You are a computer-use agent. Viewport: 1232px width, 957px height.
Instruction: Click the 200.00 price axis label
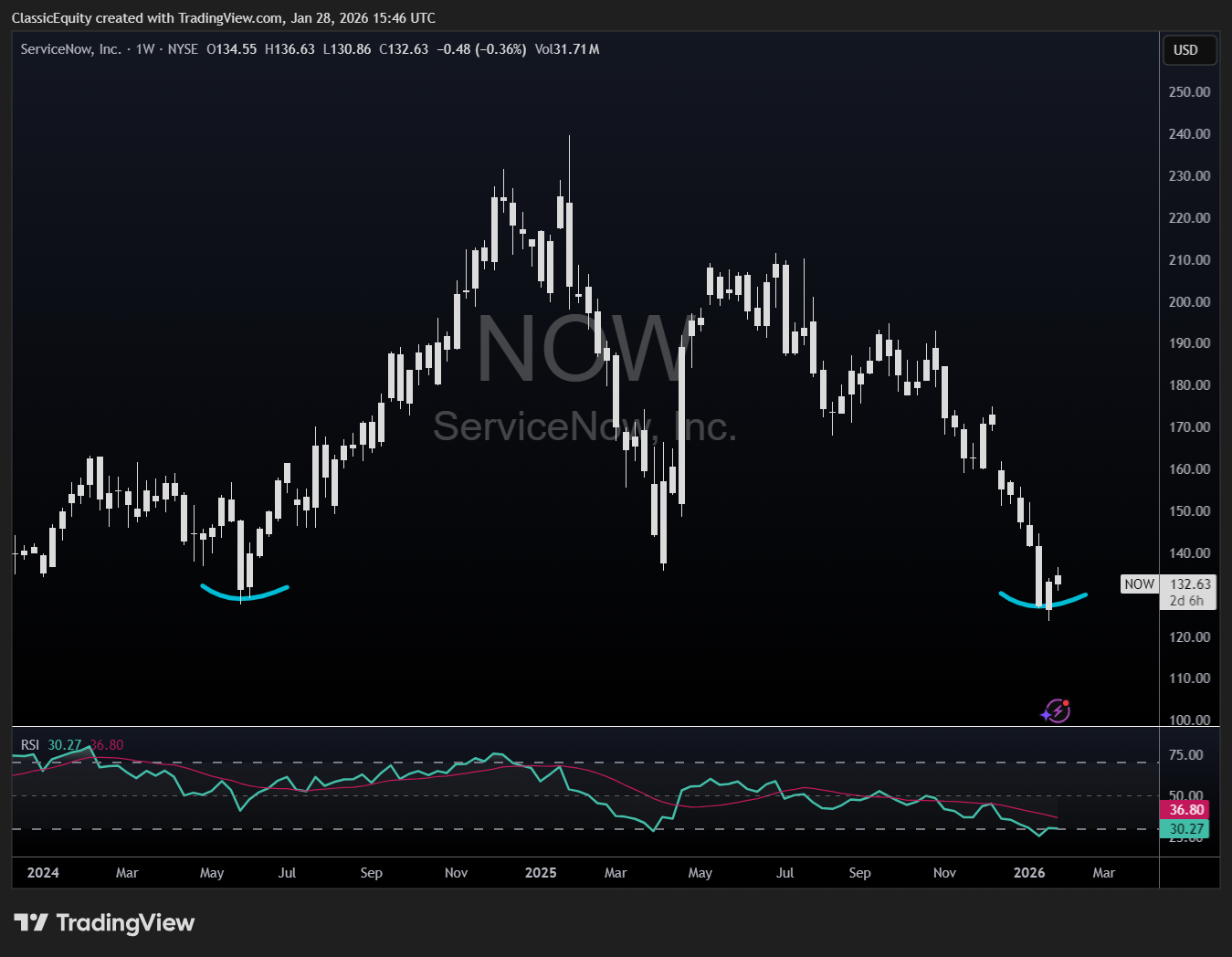pyautogui.click(x=1190, y=302)
